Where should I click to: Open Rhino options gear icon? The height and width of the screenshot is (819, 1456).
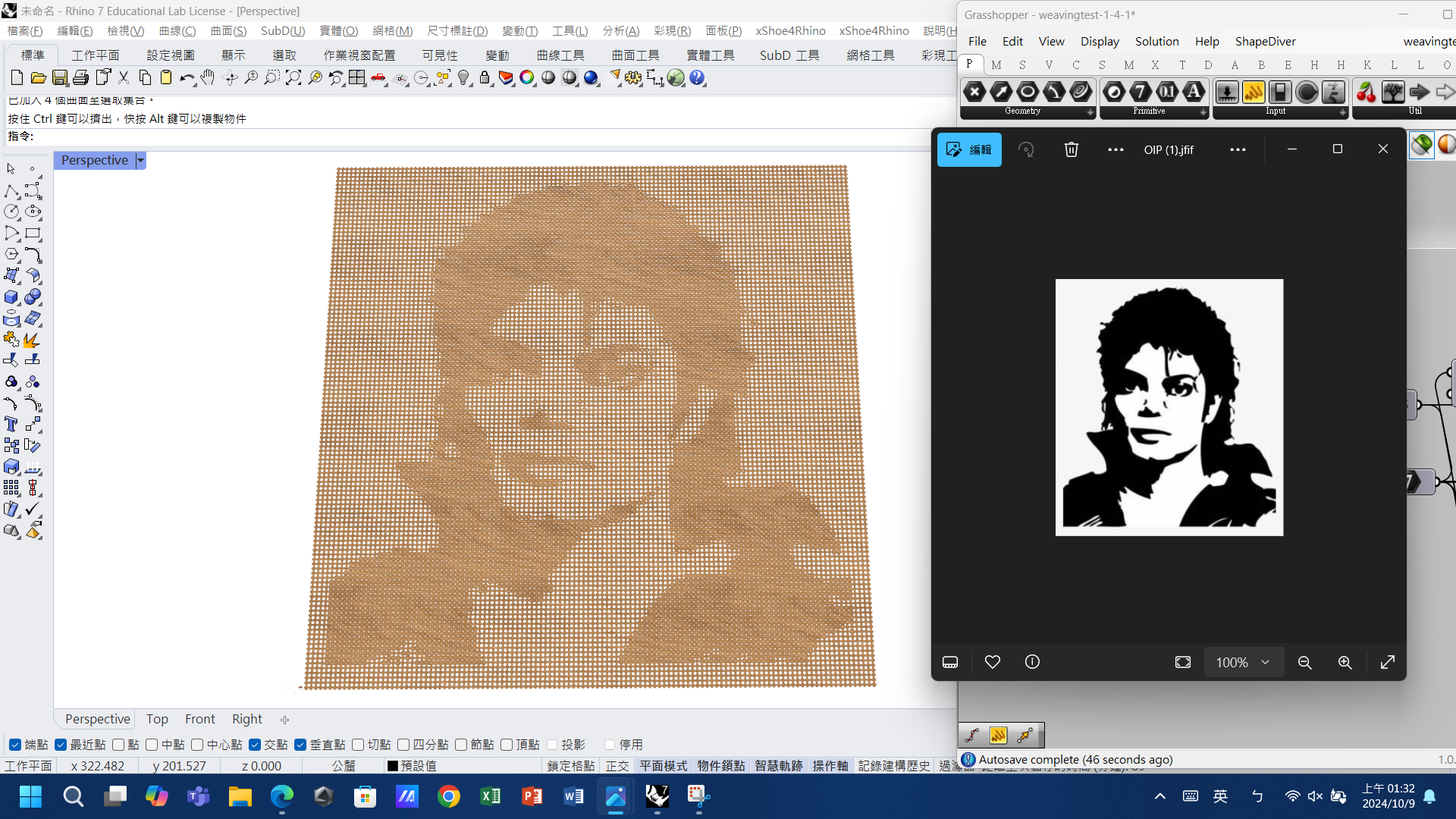coord(633,77)
